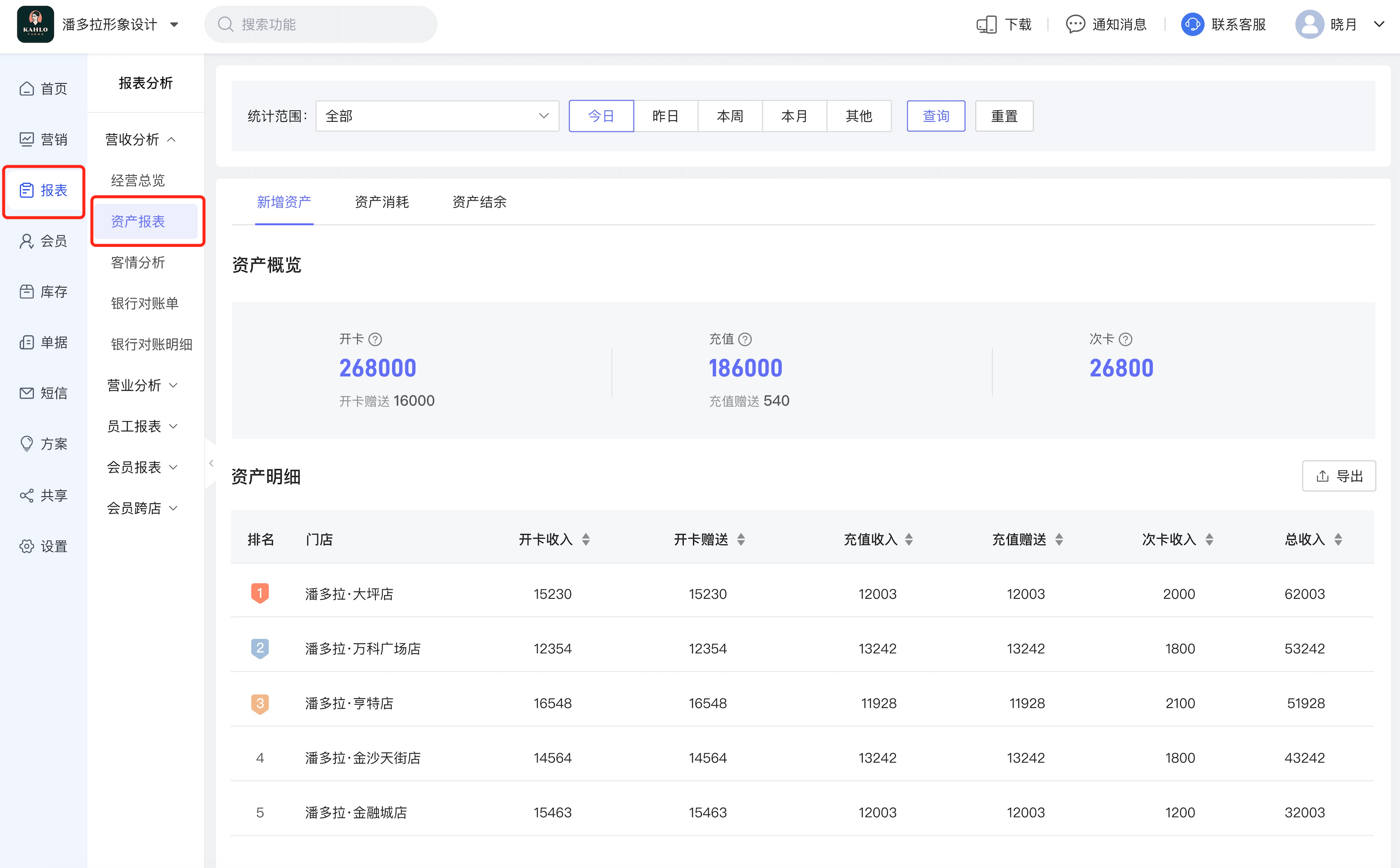Switch to the 资产结余 tab
The height and width of the screenshot is (868, 1400).
tap(480, 202)
